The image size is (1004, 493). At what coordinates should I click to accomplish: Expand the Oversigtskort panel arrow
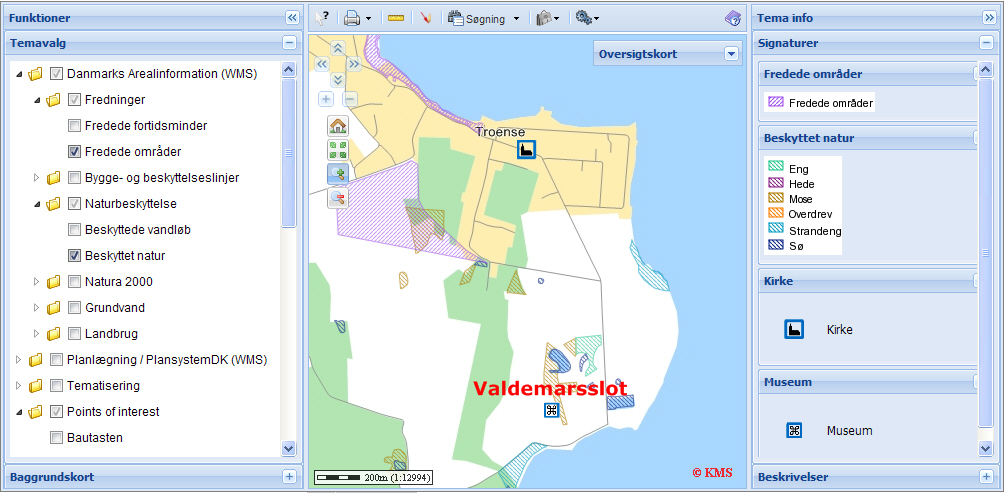tap(732, 54)
